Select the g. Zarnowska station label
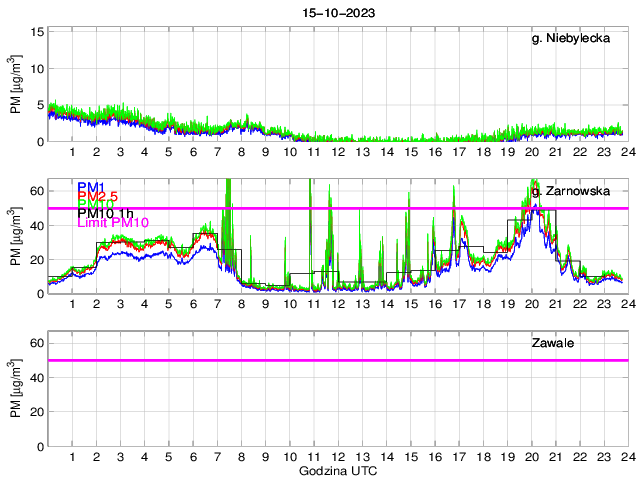Image resolution: width=640 pixels, height=480 pixels. coord(578,190)
